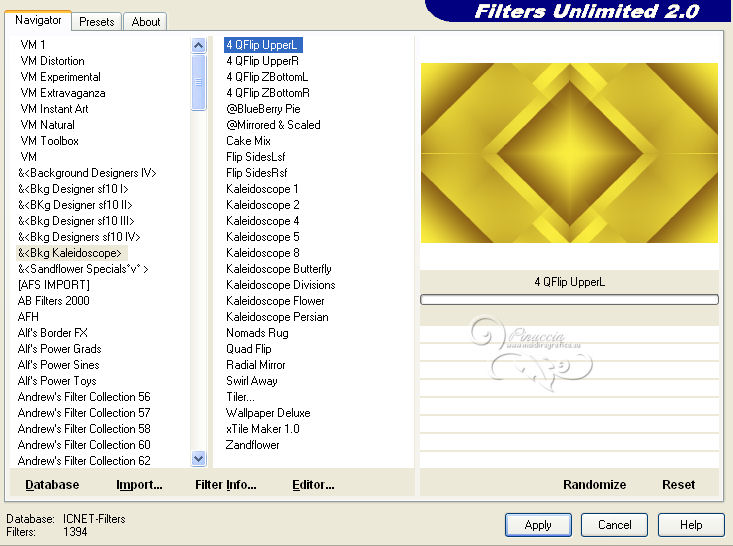Click the Database button
The image size is (733, 546).
(52, 485)
